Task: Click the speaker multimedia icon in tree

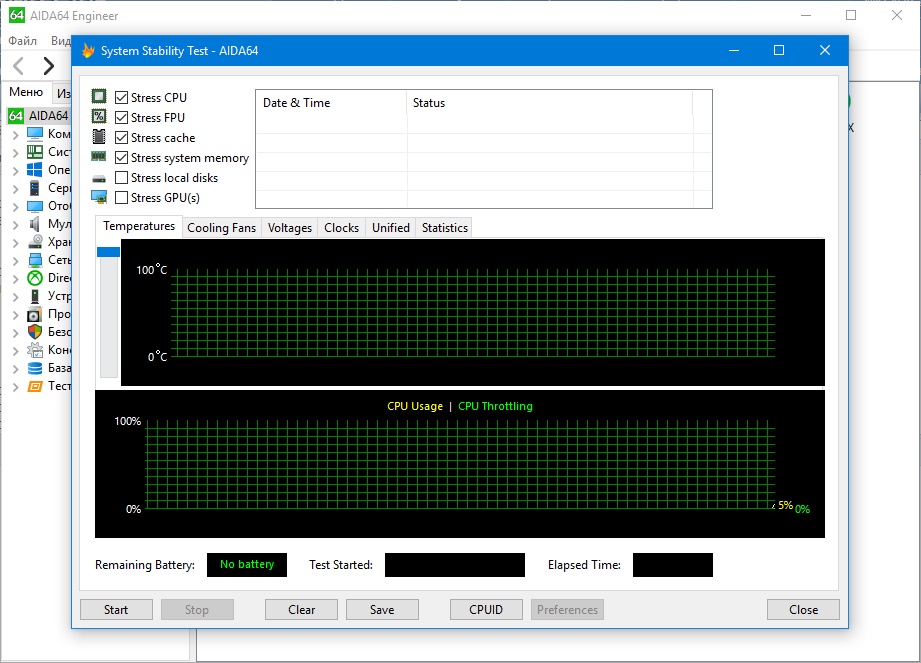Action: pyautogui.click(x=35, y=224)
